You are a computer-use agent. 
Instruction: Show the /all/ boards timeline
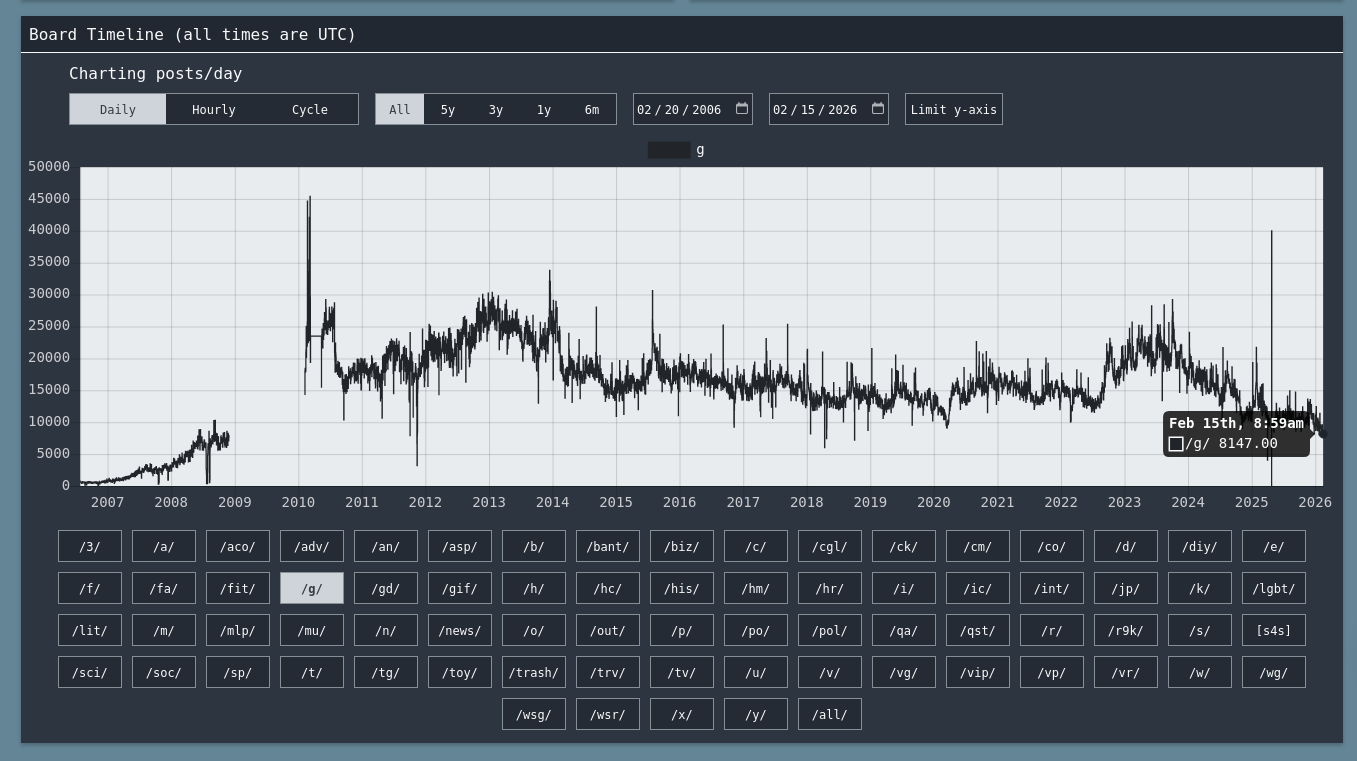830,715
